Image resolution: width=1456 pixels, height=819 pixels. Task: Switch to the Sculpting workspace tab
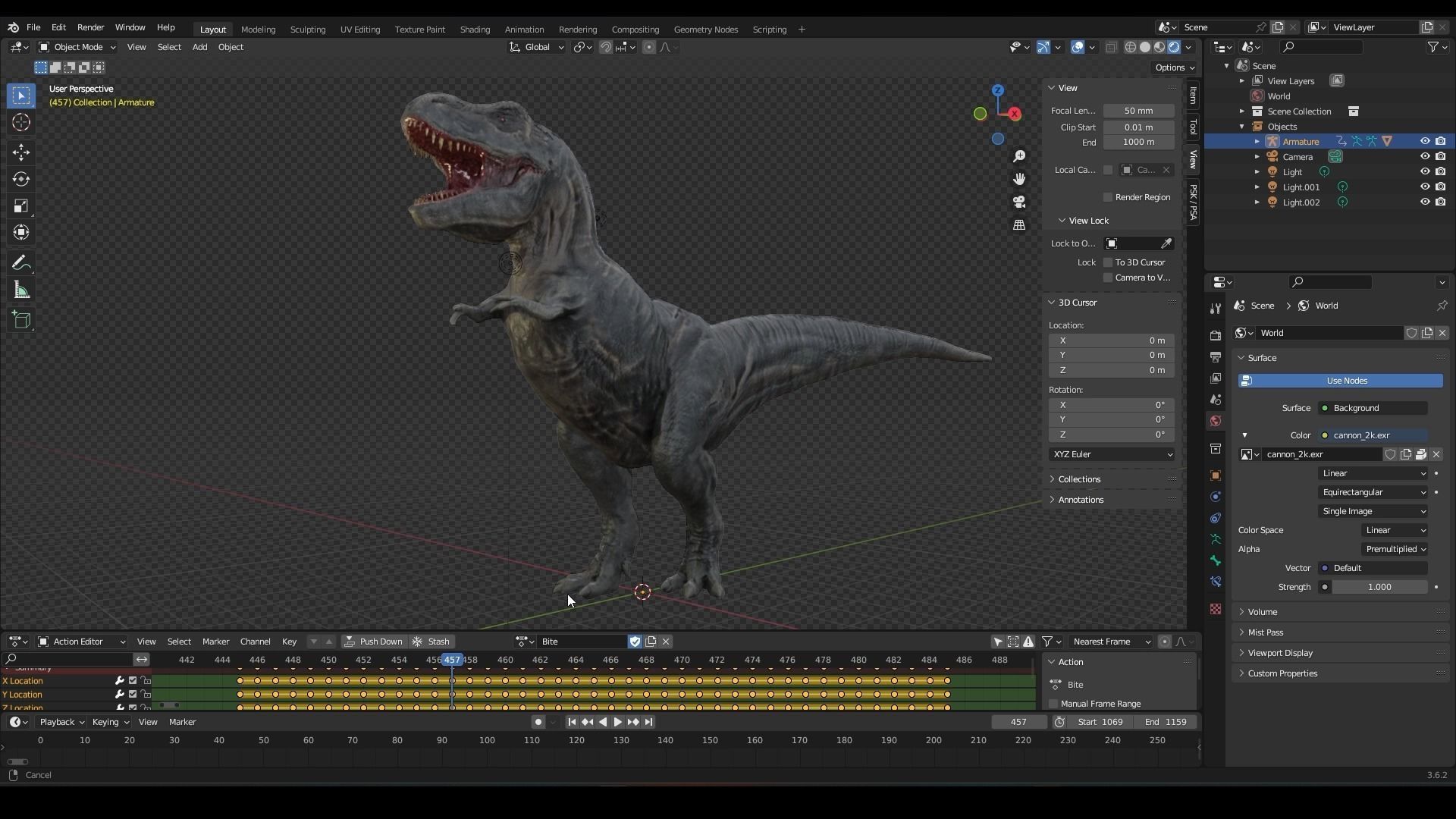click(x=307, y=30)
